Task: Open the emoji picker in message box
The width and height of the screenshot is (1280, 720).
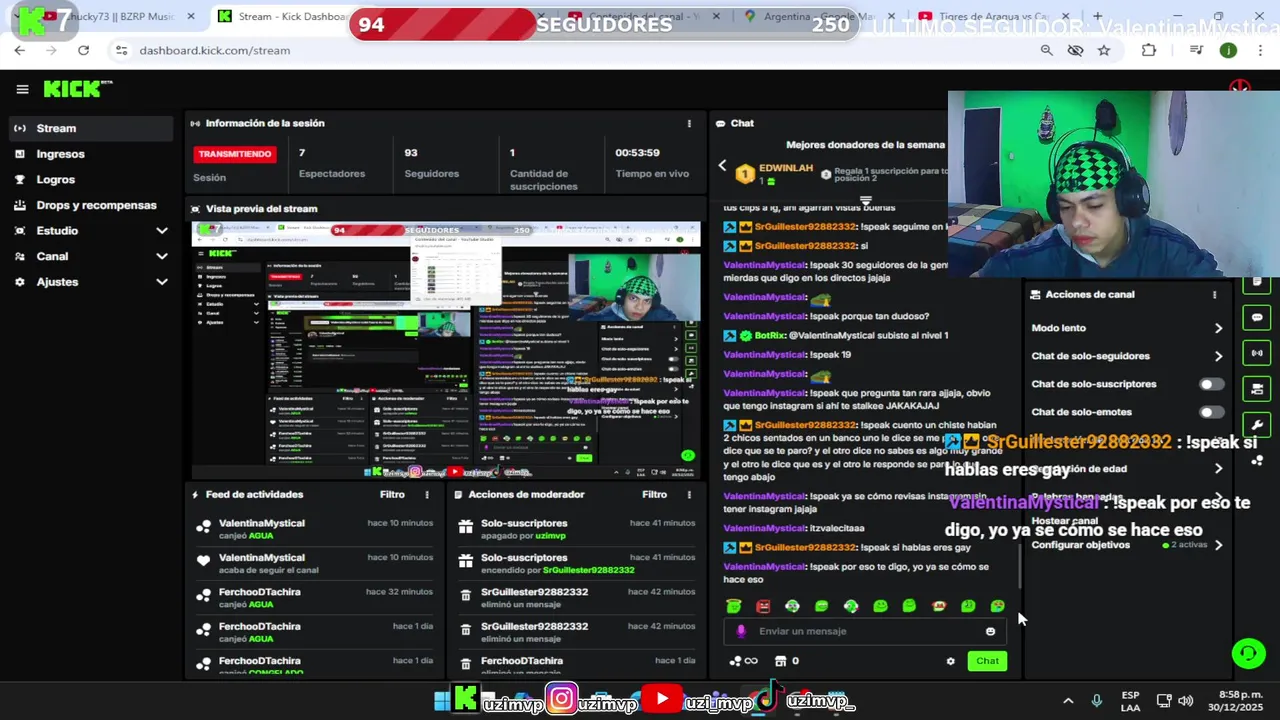Action: (990, 631)
